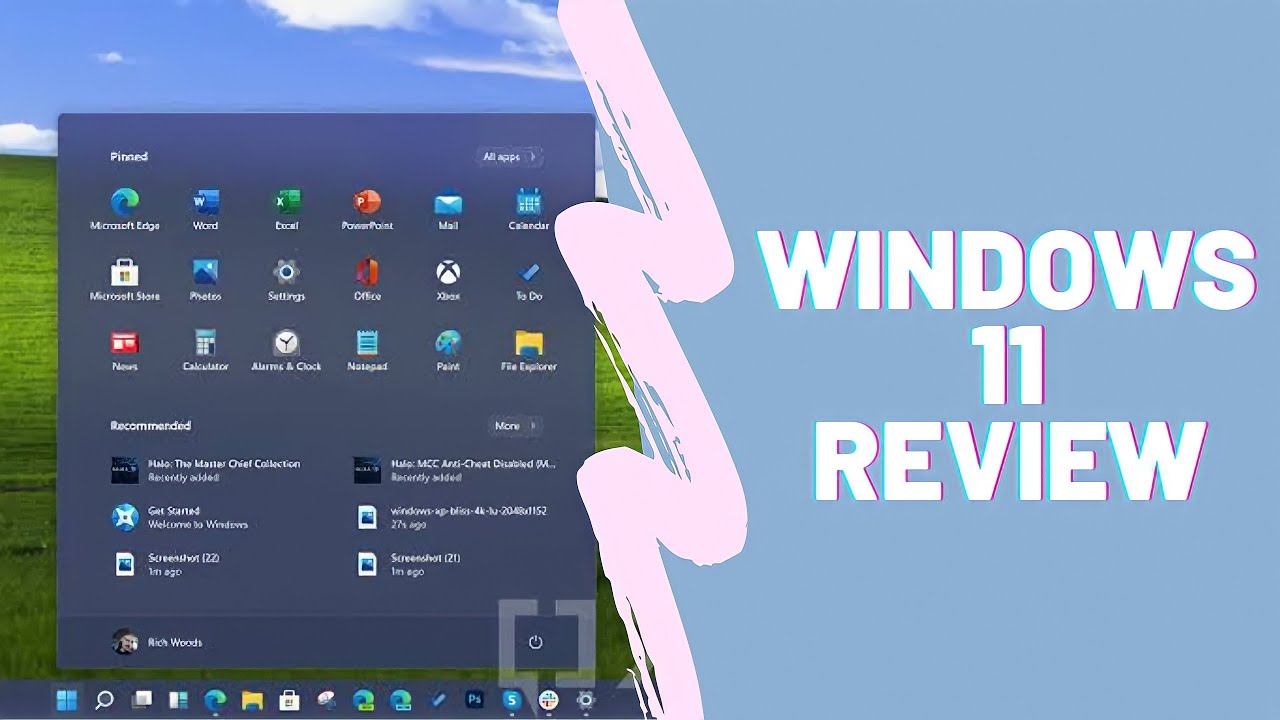1280x720 pixels.
Task: Open the Office app
Action: click(367, 280)
